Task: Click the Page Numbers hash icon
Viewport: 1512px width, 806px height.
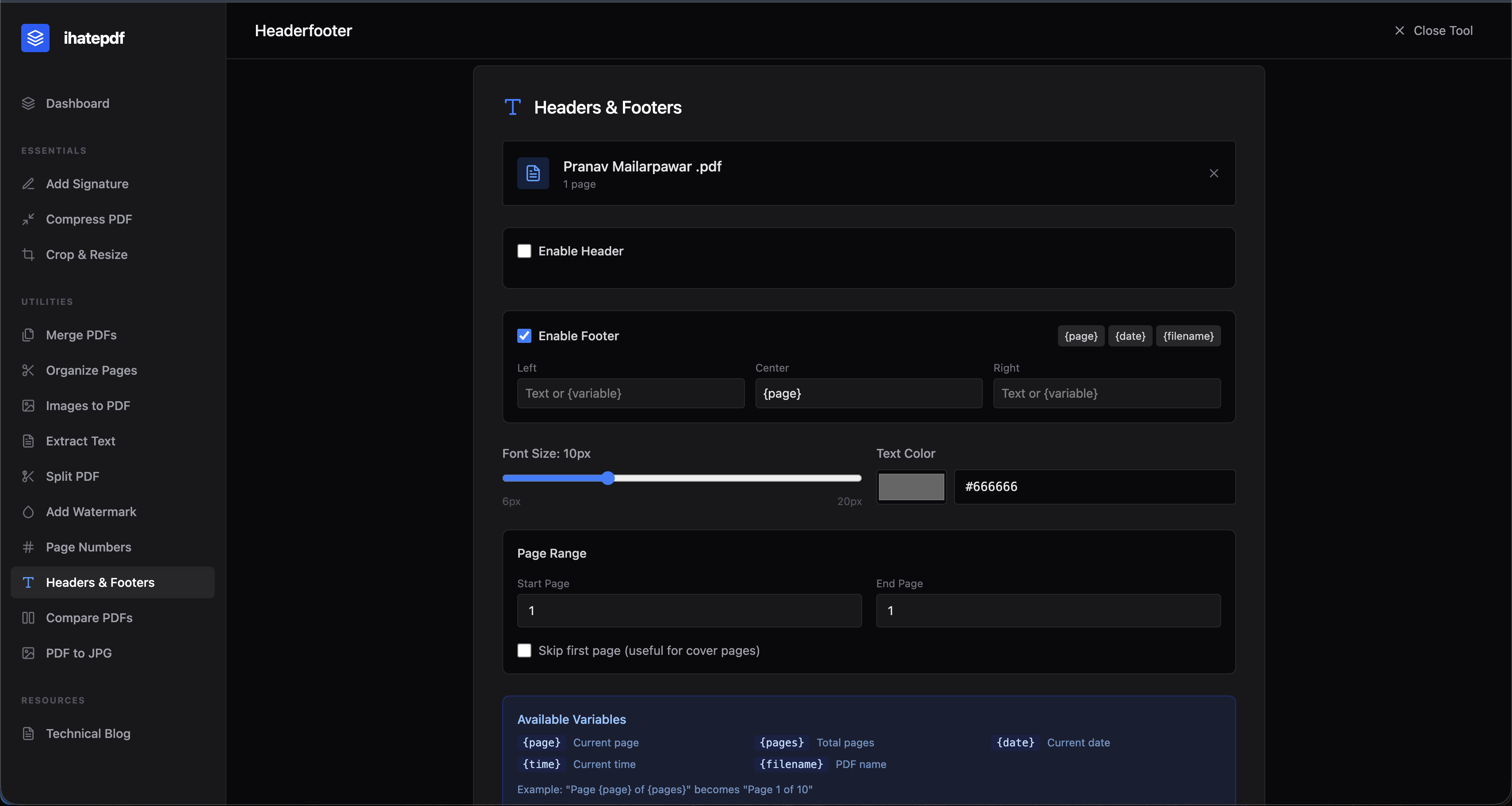Action: pos(28,547)
